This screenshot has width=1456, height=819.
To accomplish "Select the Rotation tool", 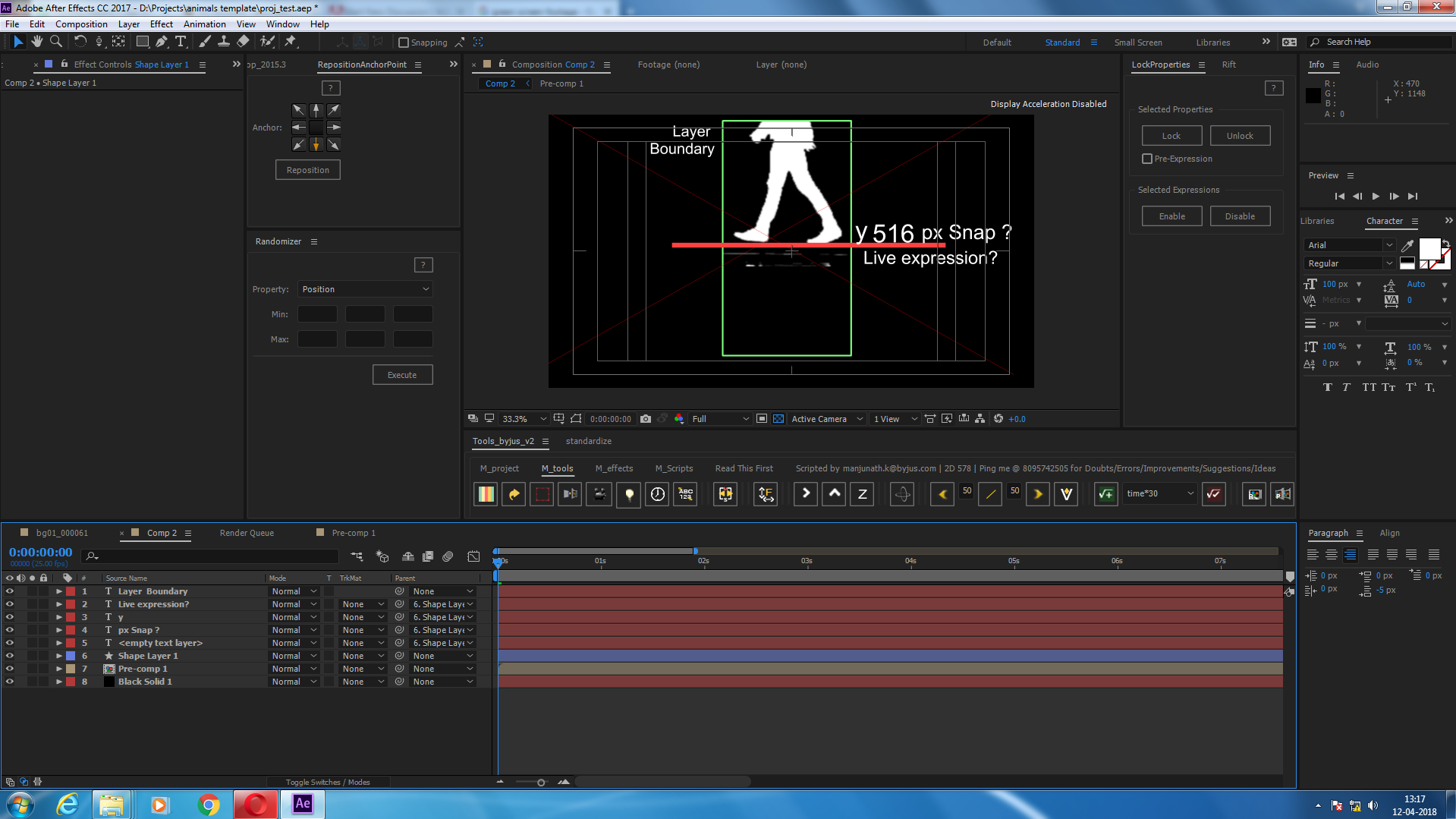I will (x=80, y=42).
